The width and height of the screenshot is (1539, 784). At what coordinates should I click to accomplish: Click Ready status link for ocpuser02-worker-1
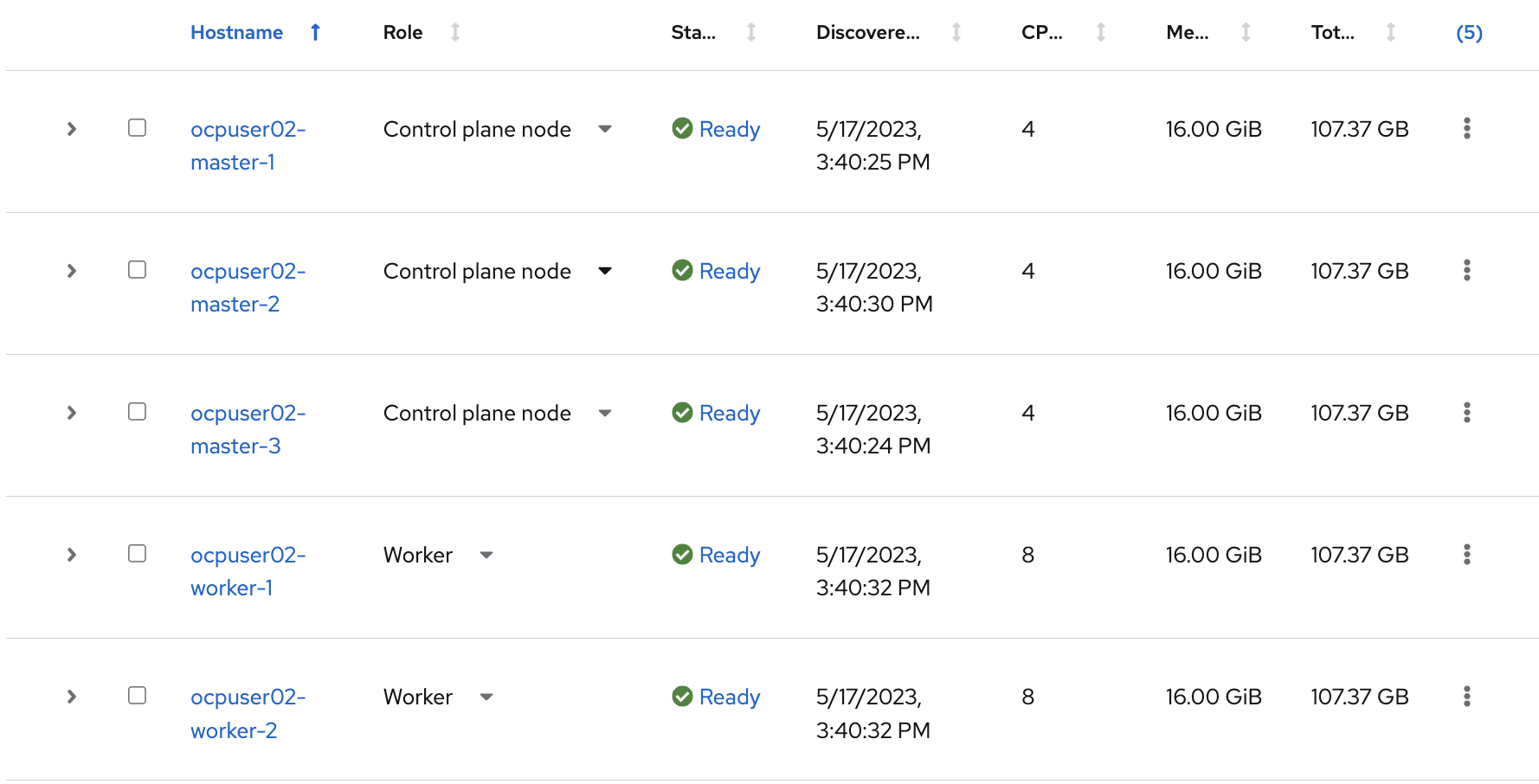[729, 555]
